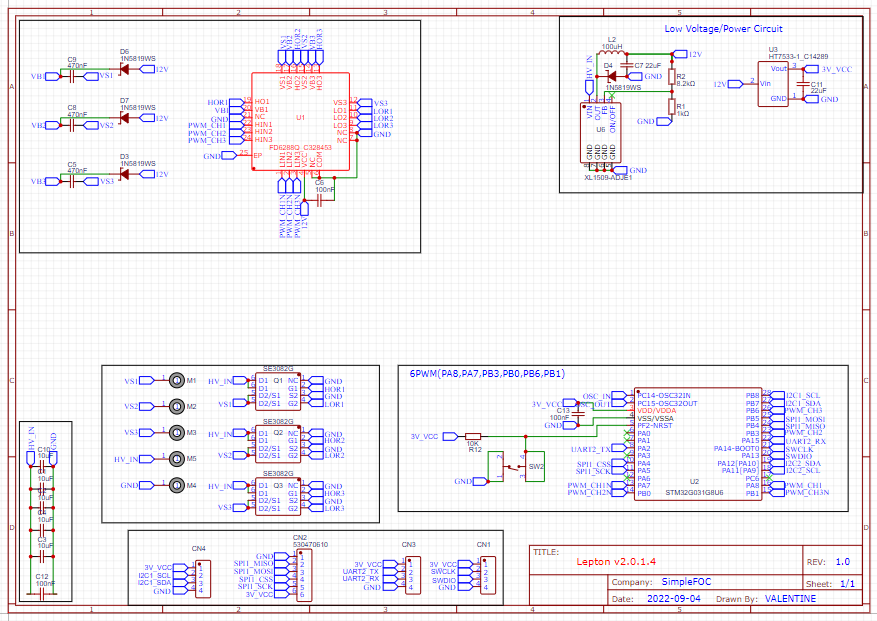Image resolution: width=877 pixels, height=621 pixels.
Task: Select resistor R12 10K
Action: [473, 436]
